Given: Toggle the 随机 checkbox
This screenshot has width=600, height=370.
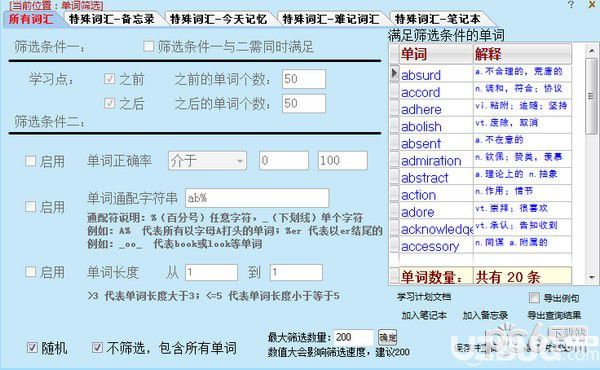Looking at the screenshot, I should (32, 347).
